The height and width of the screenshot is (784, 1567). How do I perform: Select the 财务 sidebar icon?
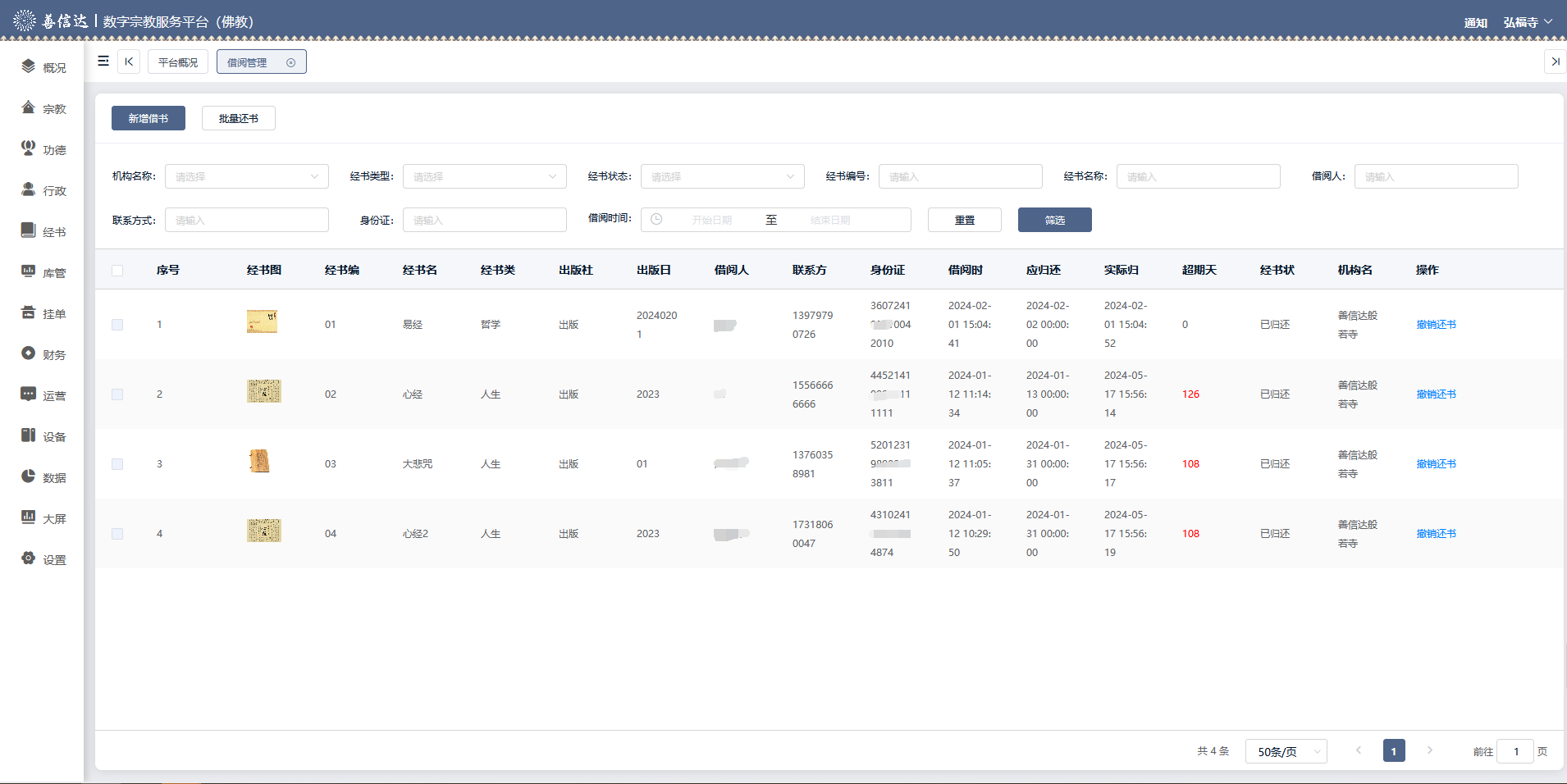29,353
